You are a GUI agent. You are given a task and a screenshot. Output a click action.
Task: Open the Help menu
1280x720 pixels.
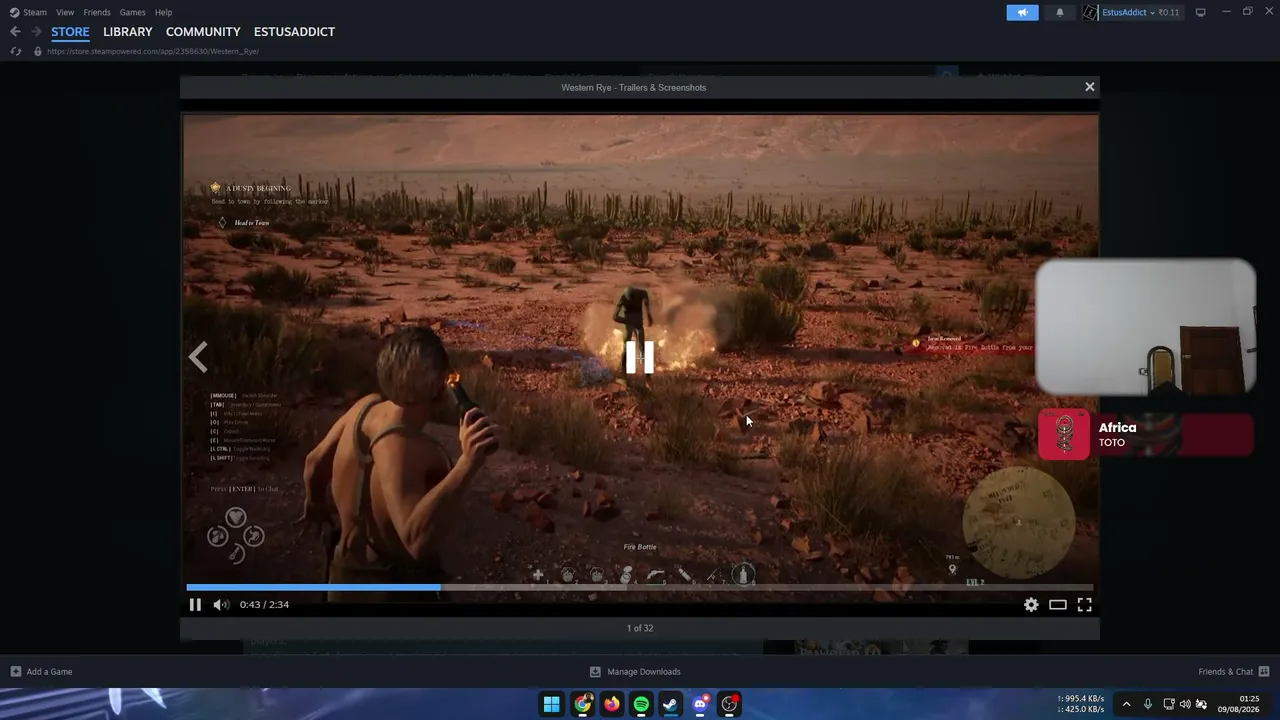coord(163,12)
